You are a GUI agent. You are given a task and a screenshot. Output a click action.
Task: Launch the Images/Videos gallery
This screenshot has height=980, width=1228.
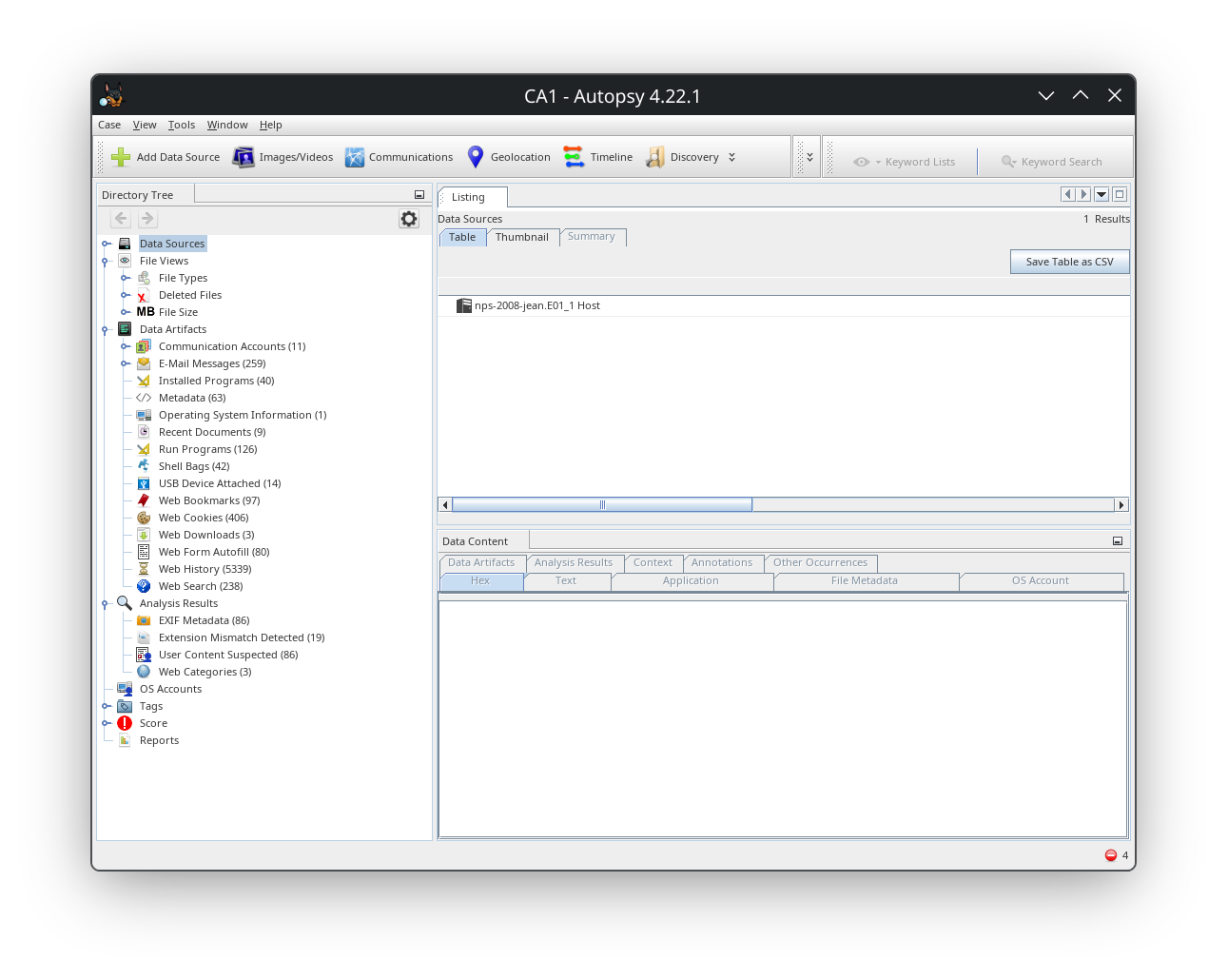pyautogui.click(x=282, y=156)
